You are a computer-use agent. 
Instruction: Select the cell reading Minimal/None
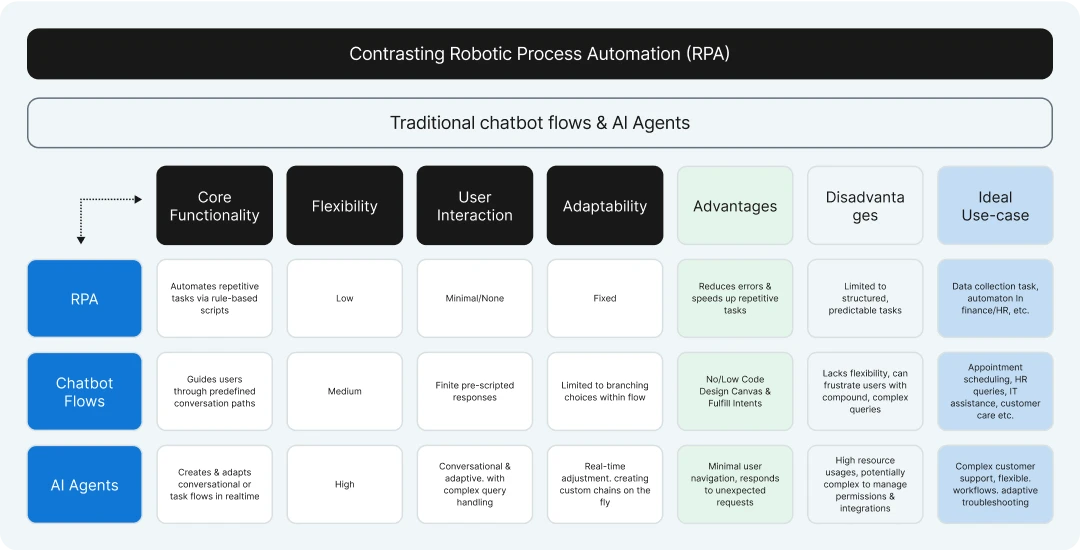(475, 299)
